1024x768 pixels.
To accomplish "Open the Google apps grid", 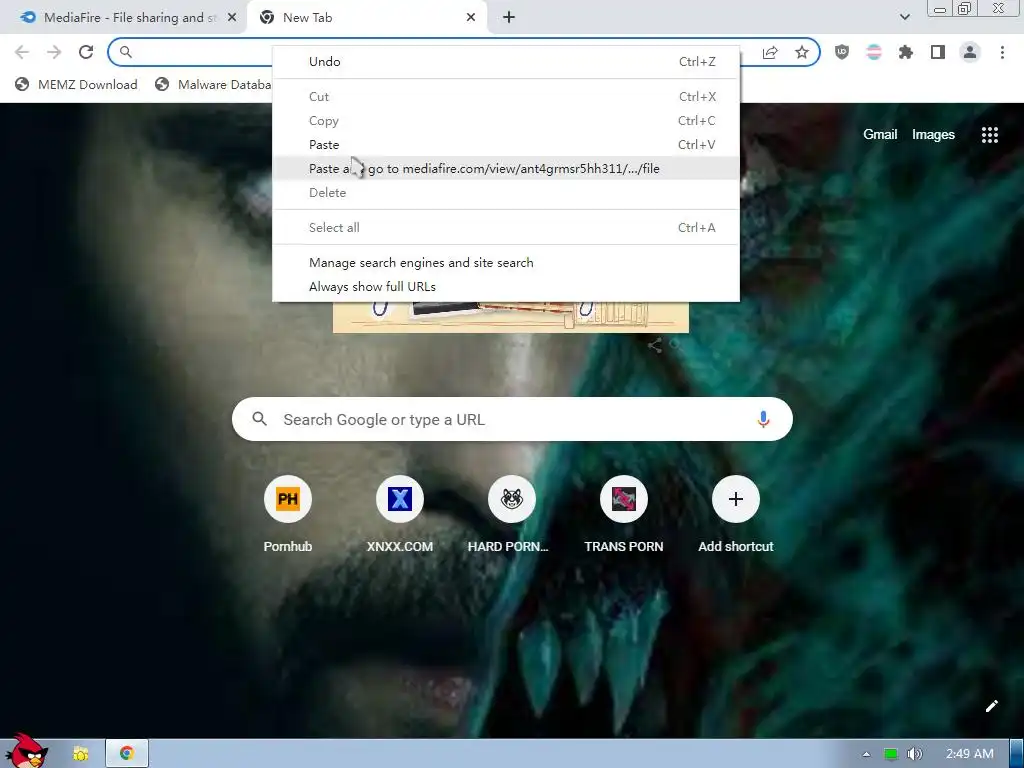I will pyautogui.click(x=989, y=135).
